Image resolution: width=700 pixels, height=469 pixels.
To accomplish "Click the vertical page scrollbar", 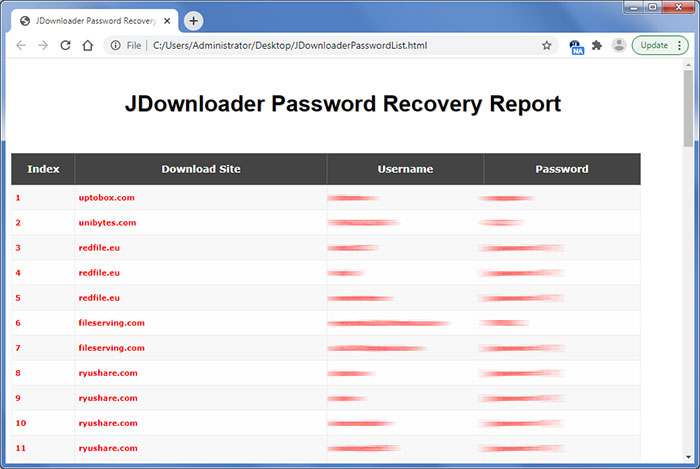I will (689, 110).
